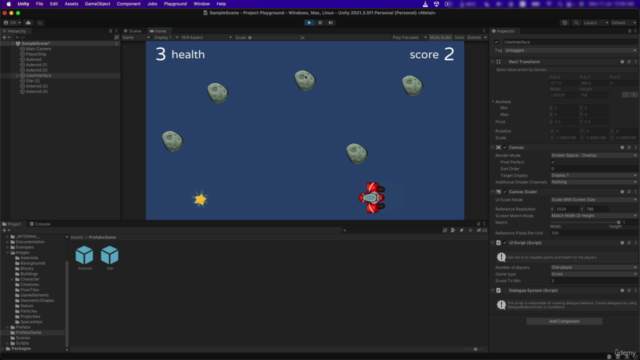Switch to the Scene tab
640x360 pixels.
pyautogui.click(x=133, y=31)
